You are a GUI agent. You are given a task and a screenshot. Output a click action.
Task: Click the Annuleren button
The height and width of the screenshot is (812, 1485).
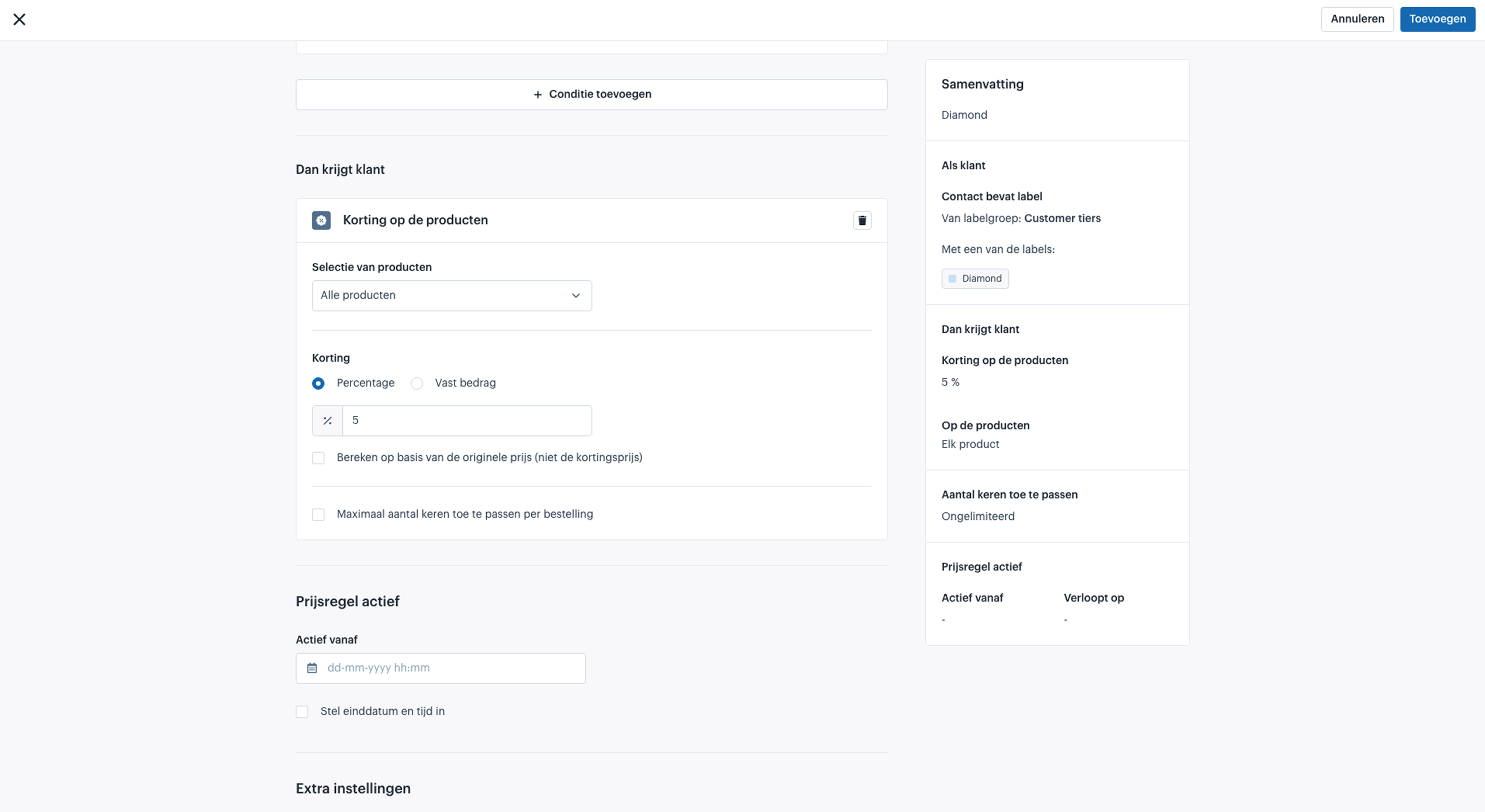point(1357,19)
